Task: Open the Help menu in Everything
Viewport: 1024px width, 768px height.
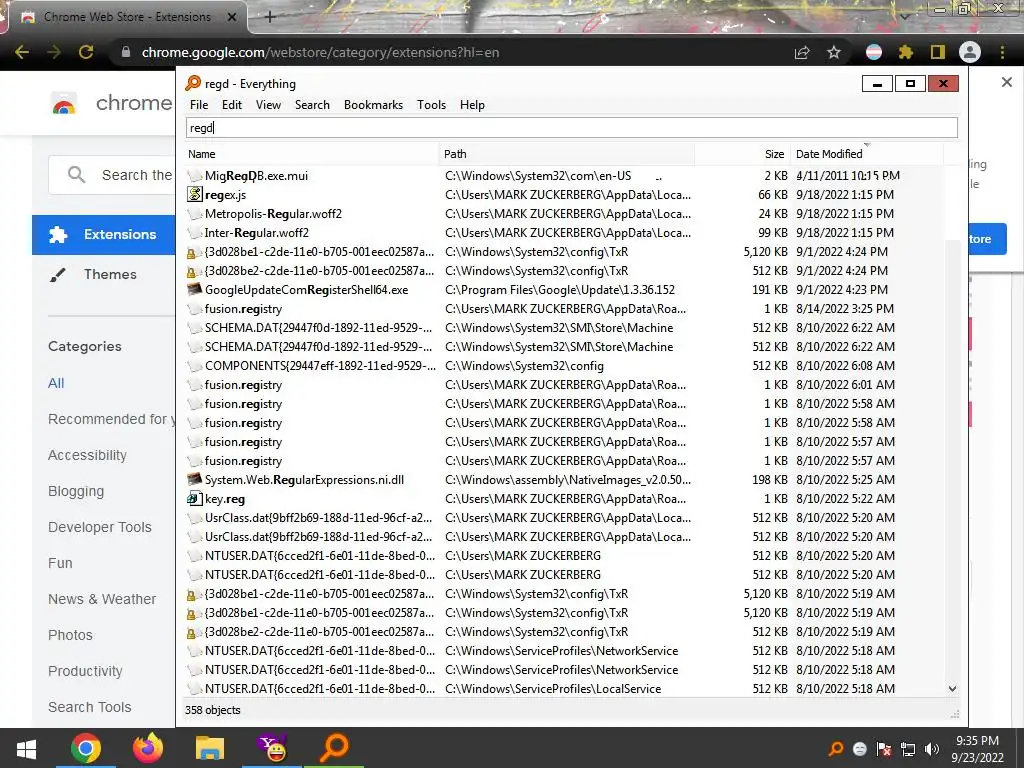Action: pyautogui.click(x=472, y=105)
